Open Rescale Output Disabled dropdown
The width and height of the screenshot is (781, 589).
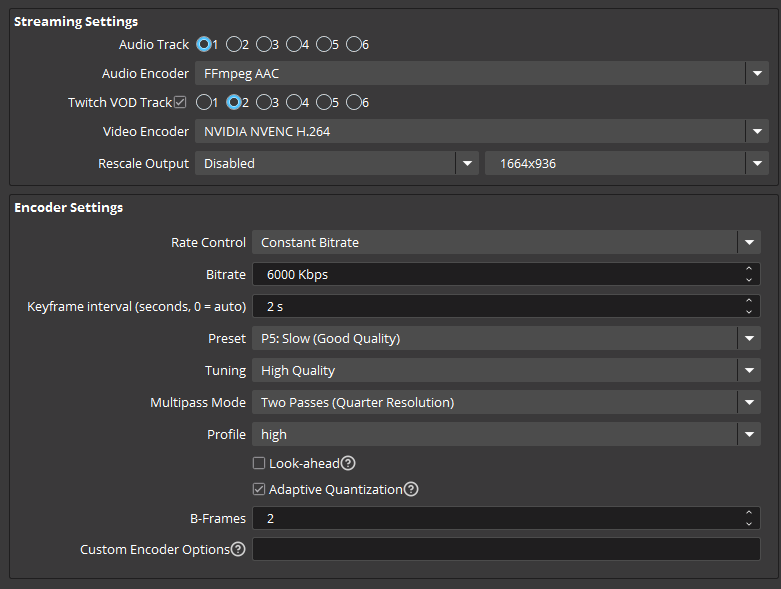pyautogui.click(x=337, y=163)
